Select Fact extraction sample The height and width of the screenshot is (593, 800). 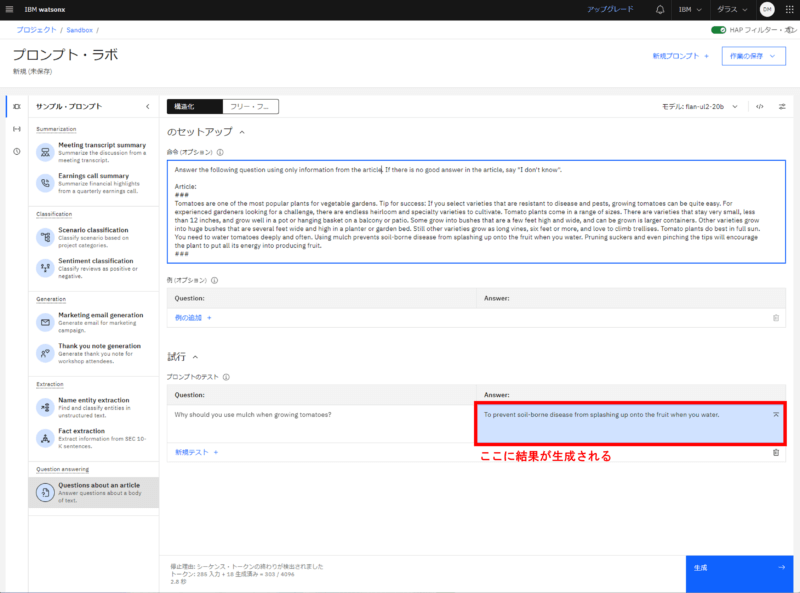tap(93, 438)
